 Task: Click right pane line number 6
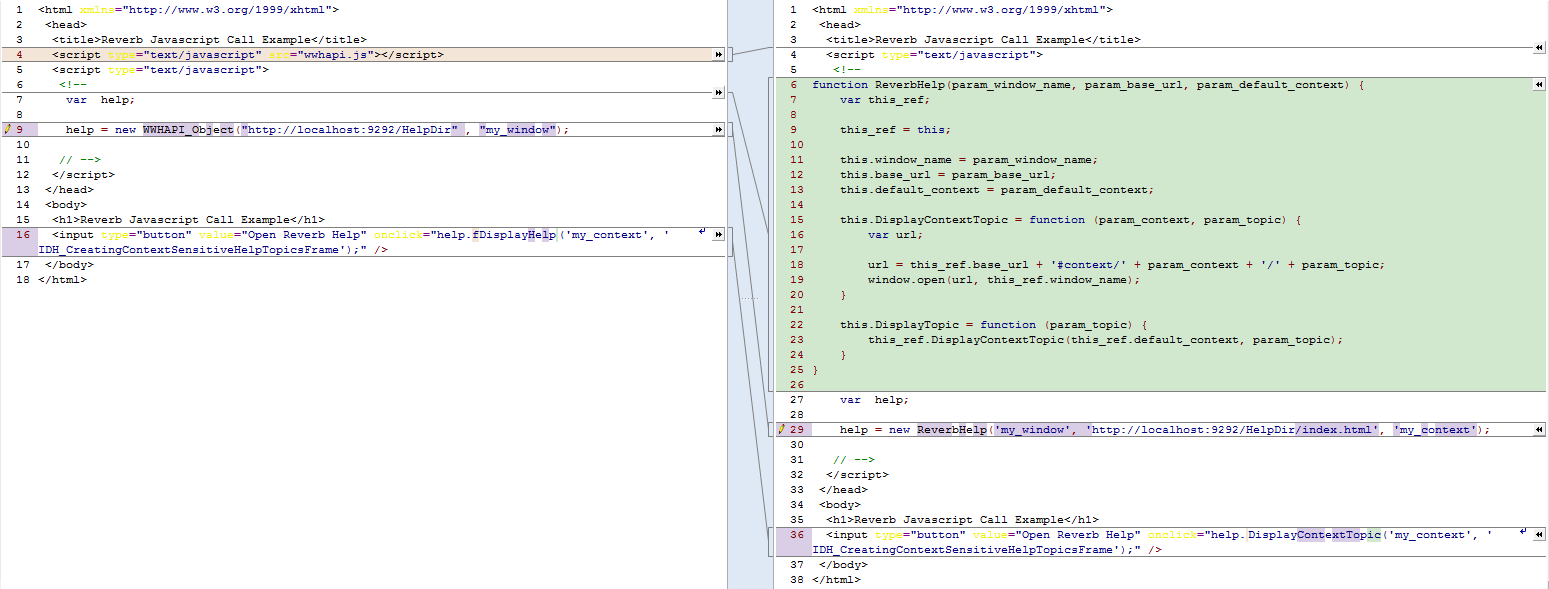(793, 85)
